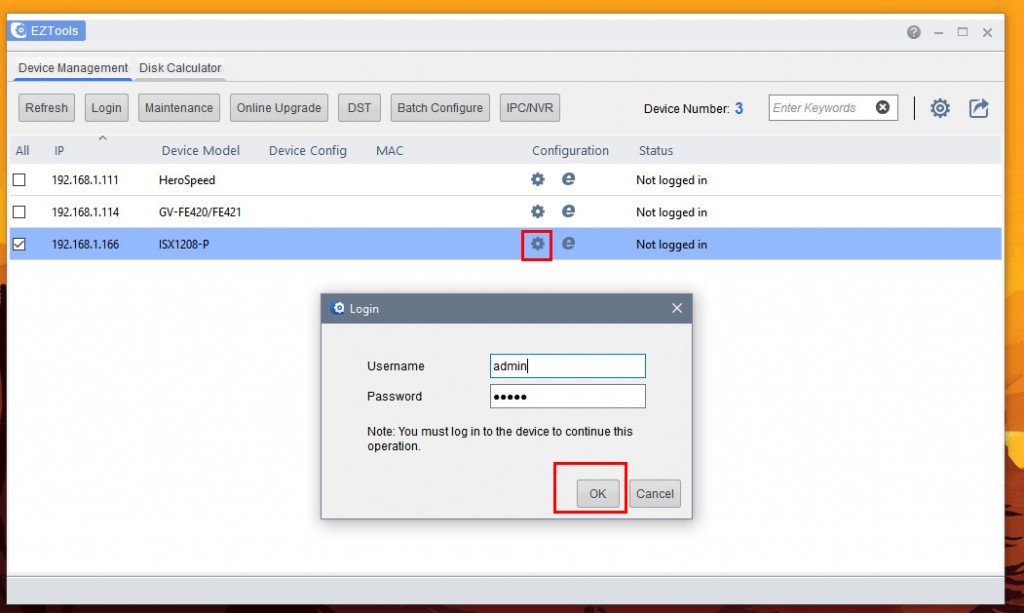
Task: Confirm login with OK
Action: [598, 494]
